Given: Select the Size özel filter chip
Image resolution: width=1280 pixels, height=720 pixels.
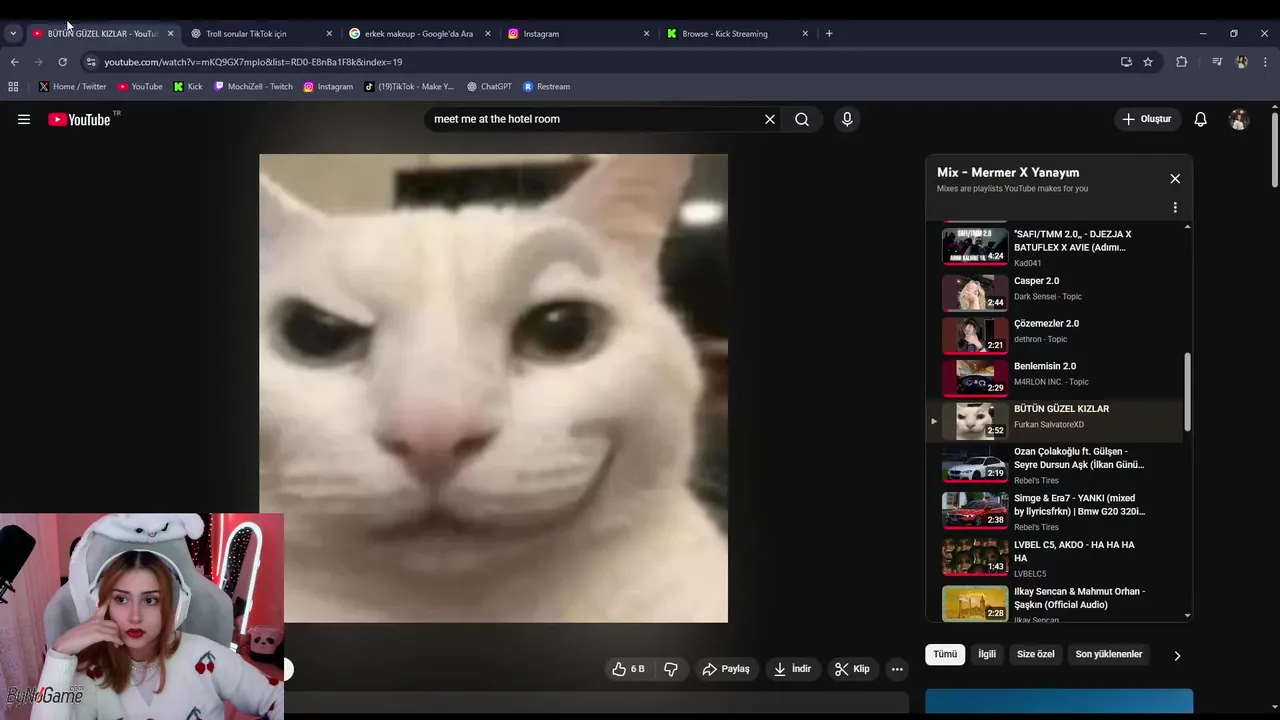Looking at the screenshot, I should click(x=1035, y=654).
